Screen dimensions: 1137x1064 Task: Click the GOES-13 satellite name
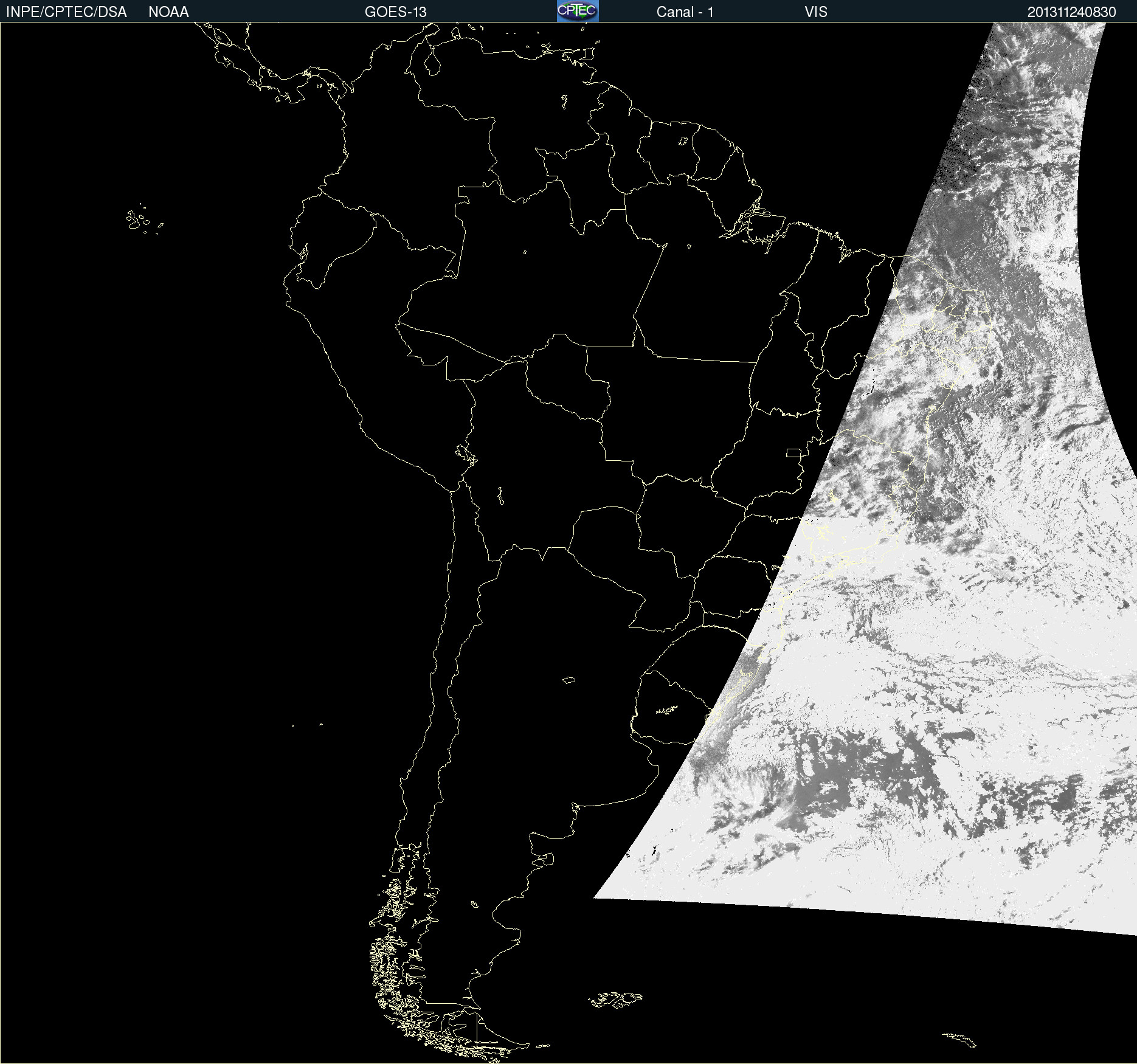pos(395,12)
